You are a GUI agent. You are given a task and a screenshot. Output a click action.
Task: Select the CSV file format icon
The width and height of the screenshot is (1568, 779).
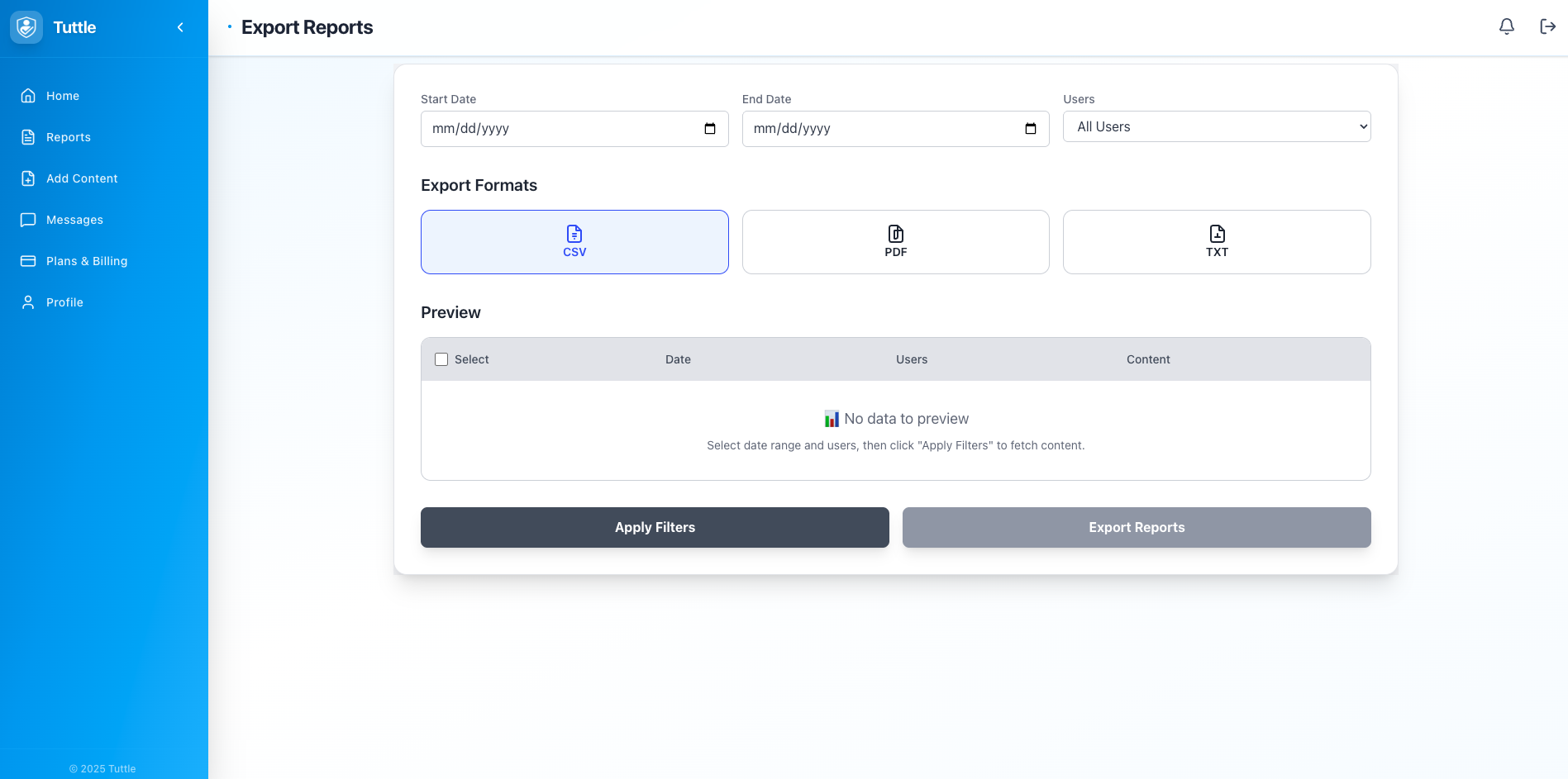pos(574,234)
